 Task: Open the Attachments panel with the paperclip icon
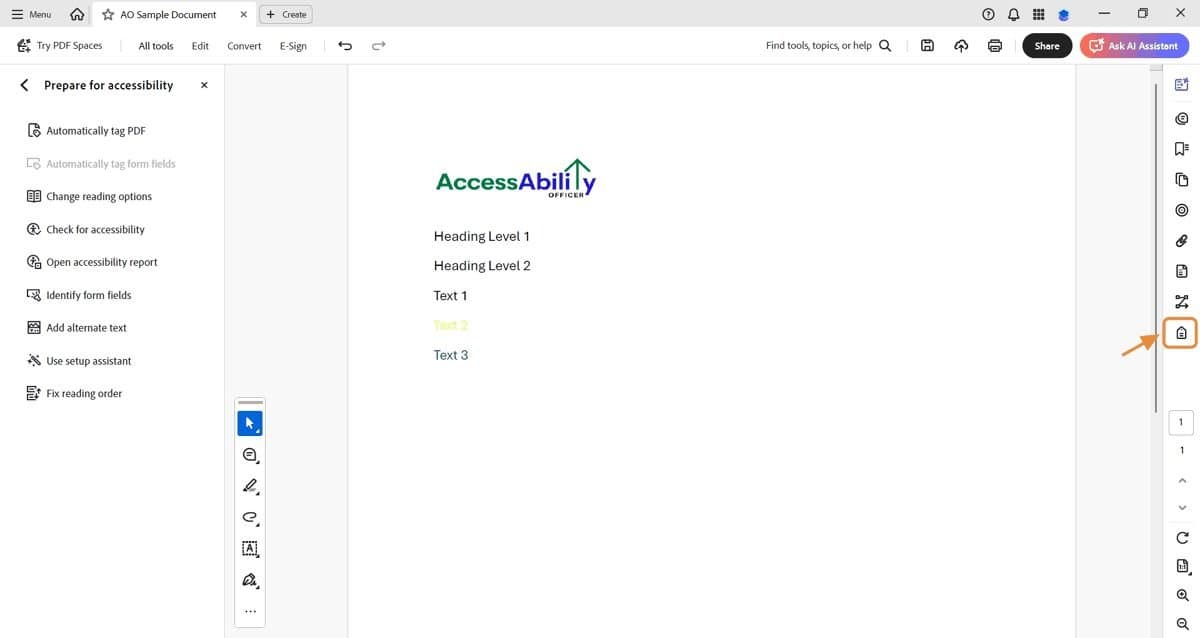point(1181,240)
